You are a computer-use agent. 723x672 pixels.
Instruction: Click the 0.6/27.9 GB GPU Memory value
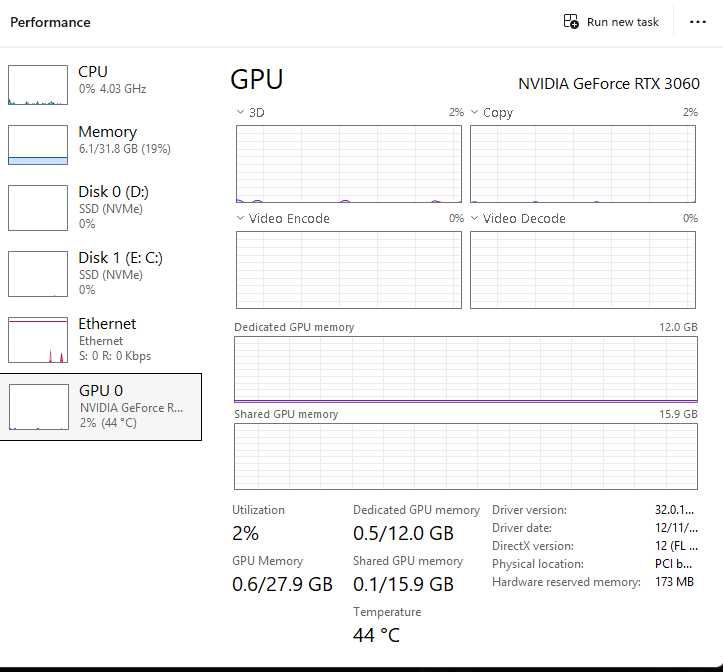coord(282,584)
